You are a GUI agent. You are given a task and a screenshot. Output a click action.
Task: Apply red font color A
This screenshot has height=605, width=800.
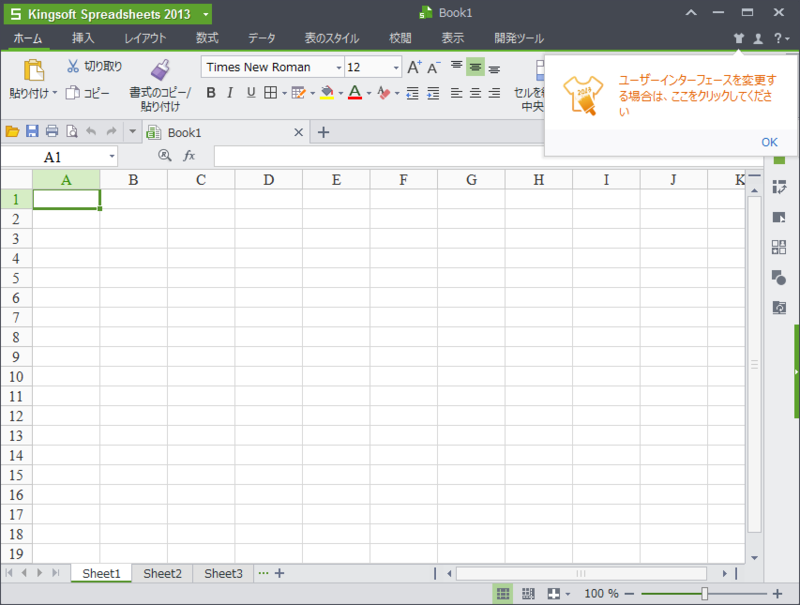tap(355, 93)
